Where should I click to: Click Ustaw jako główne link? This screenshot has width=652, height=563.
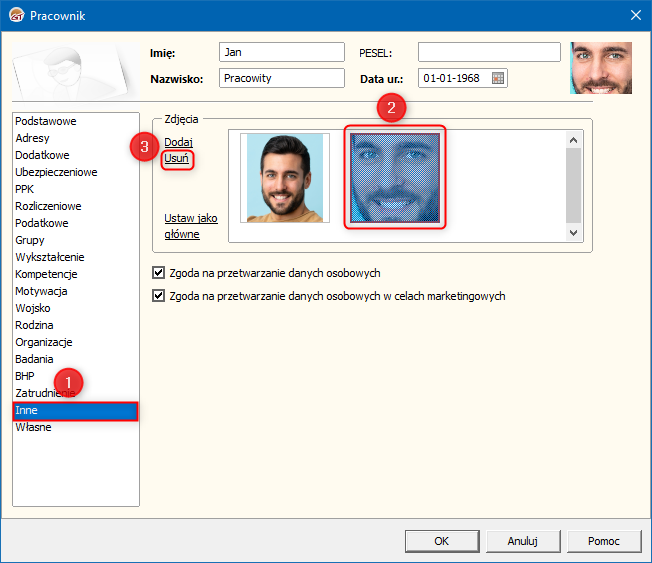pyautogui.click(x=190, y=226)
